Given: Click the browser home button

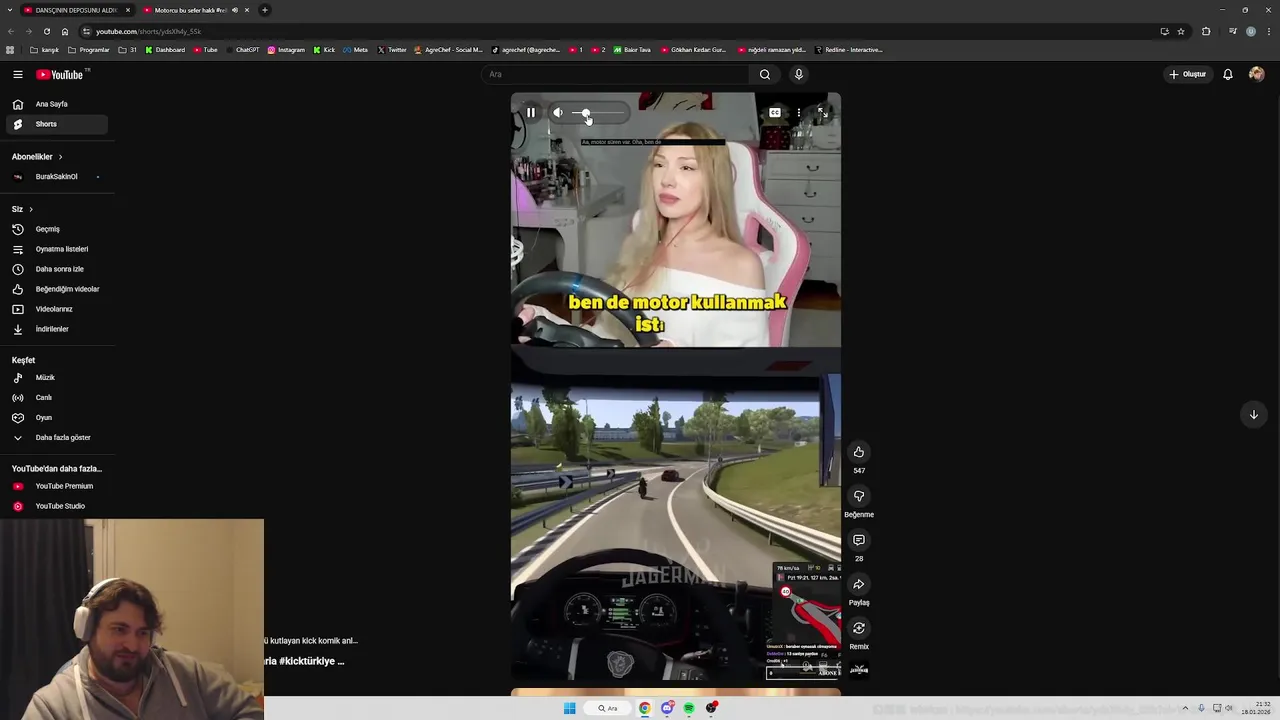Looking at the screenshot, I should pyautogui.click(x=65, y=31).
